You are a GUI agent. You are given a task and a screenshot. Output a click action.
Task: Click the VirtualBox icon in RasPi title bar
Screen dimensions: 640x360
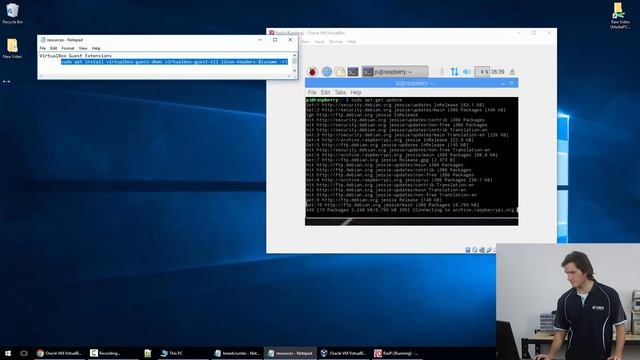pyautogui.click(x=271, y=33)
